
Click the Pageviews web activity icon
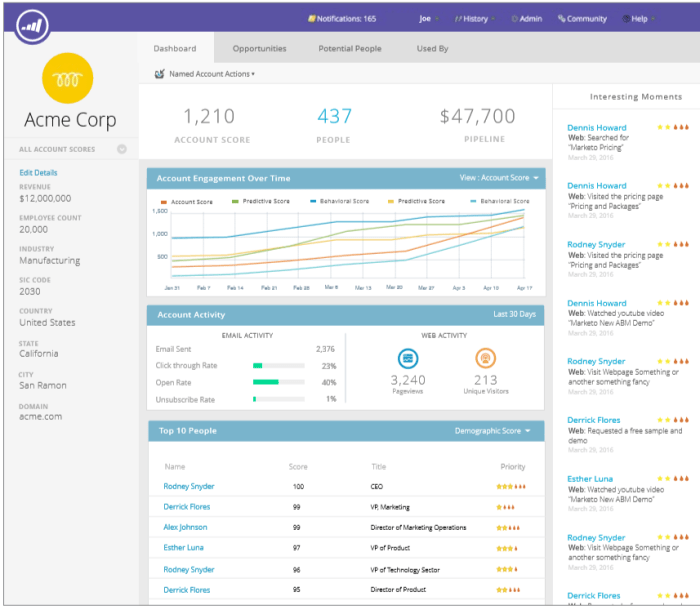pos(407,358)
